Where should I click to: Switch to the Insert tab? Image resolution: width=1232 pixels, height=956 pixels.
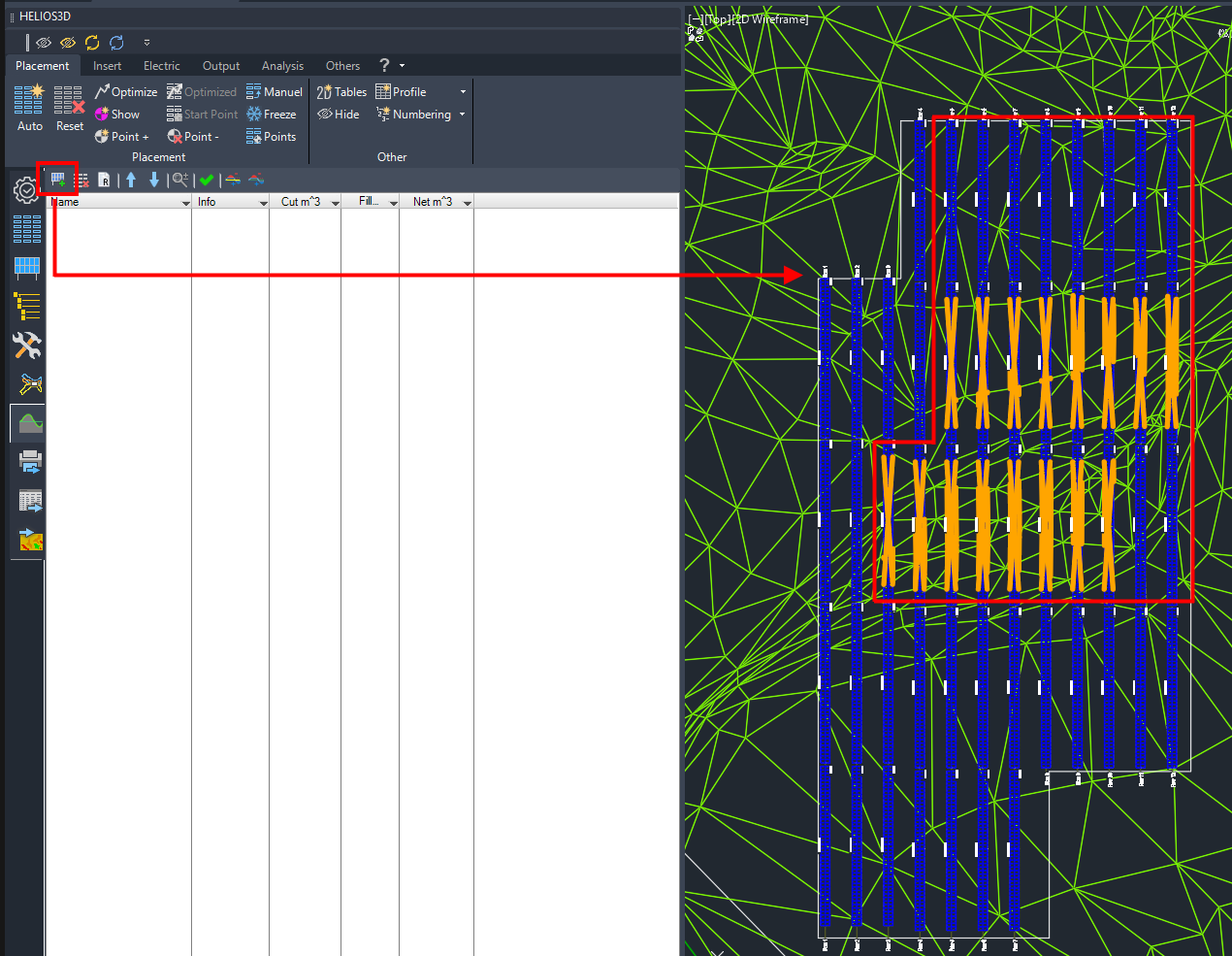107,66
